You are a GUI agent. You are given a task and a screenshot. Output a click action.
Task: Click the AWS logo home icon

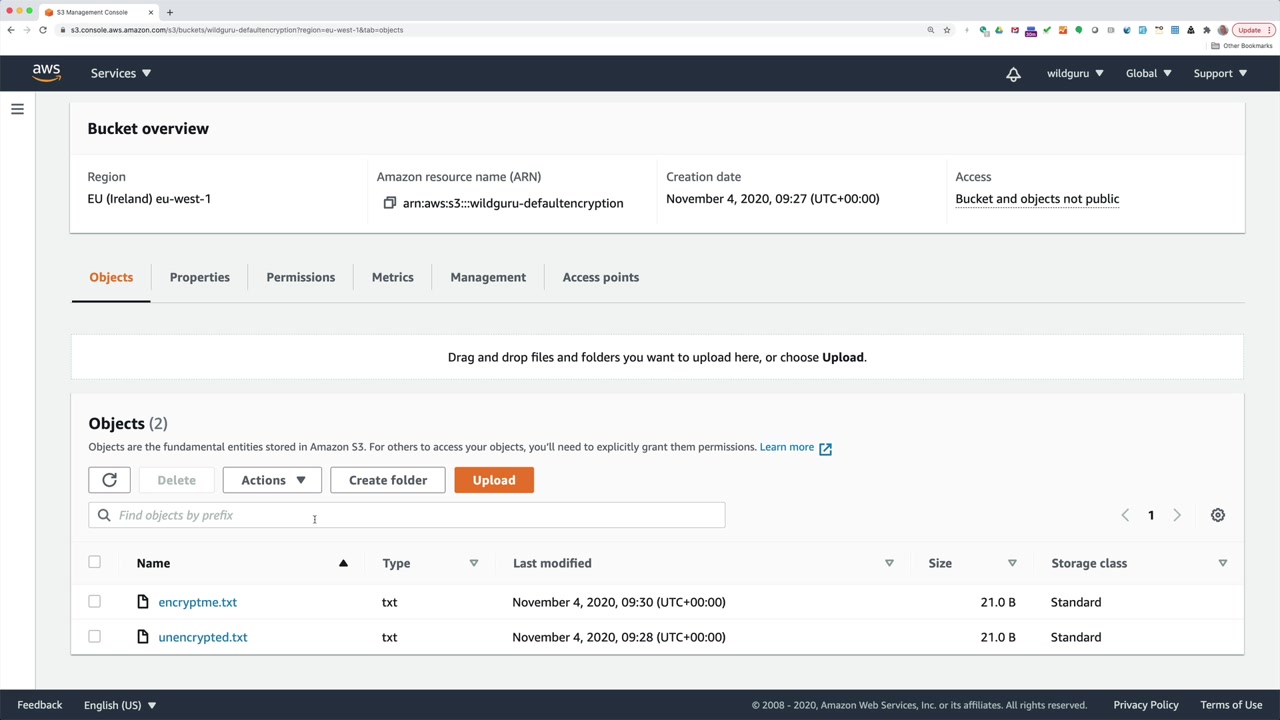pyautogui.click(x=46, y=73)
